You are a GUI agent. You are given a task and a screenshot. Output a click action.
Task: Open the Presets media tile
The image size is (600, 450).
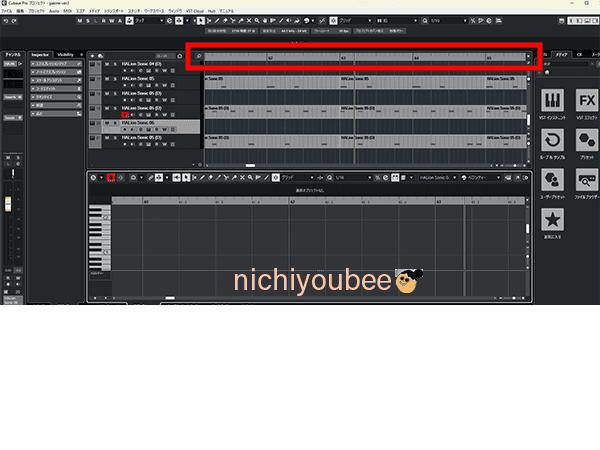tap(587, 144)
